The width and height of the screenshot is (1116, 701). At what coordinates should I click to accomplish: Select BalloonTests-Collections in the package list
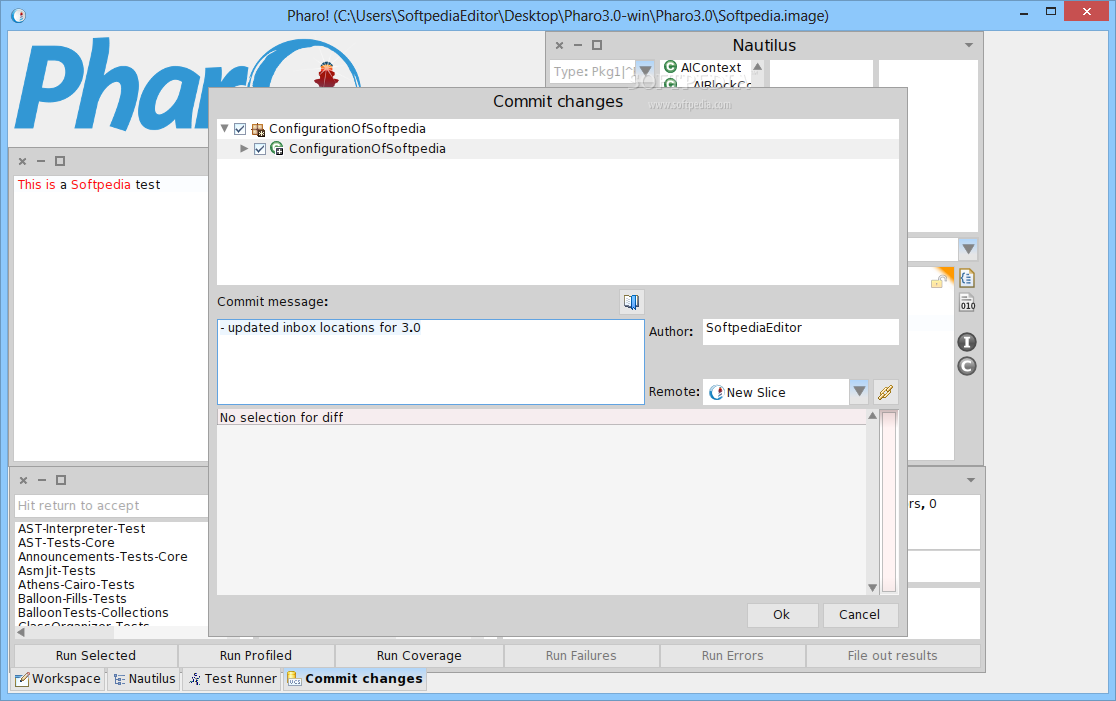(x=93, y=613)
